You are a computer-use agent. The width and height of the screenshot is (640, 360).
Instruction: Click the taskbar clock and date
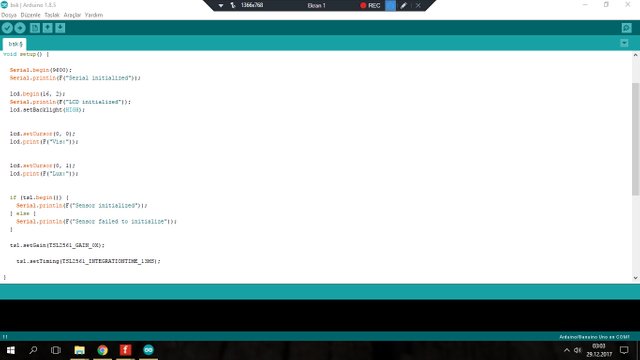(599, 350)
